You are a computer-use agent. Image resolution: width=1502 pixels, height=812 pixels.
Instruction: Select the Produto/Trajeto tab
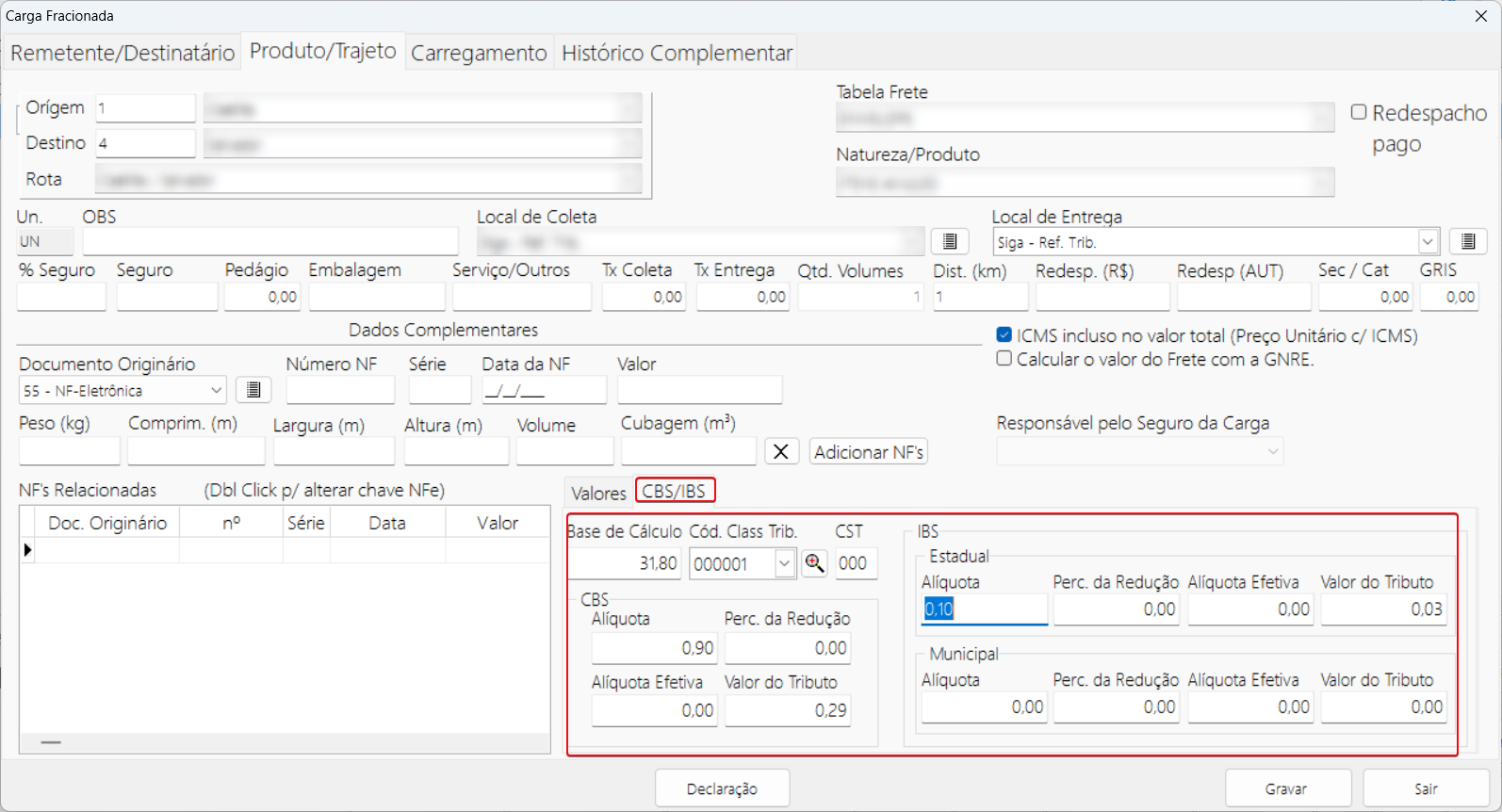[323, 51]
